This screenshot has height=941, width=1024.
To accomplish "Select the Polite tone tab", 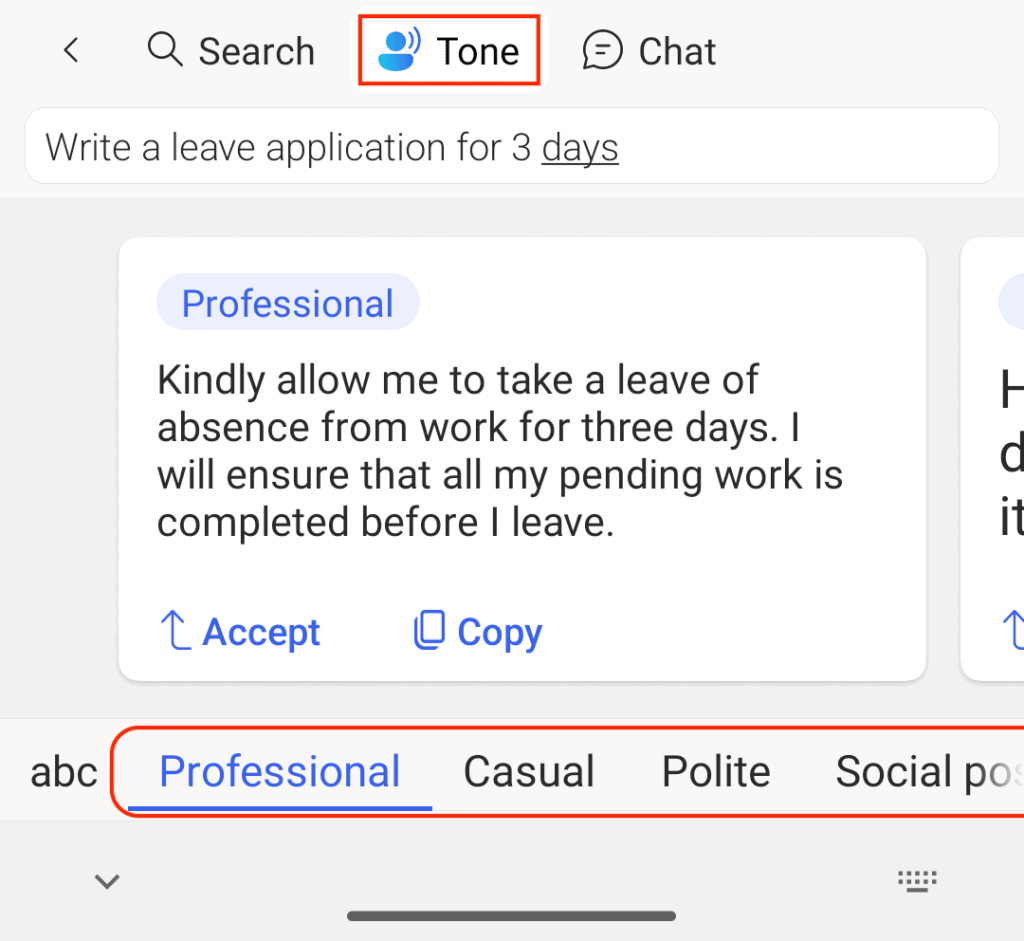I will point(715,770).
